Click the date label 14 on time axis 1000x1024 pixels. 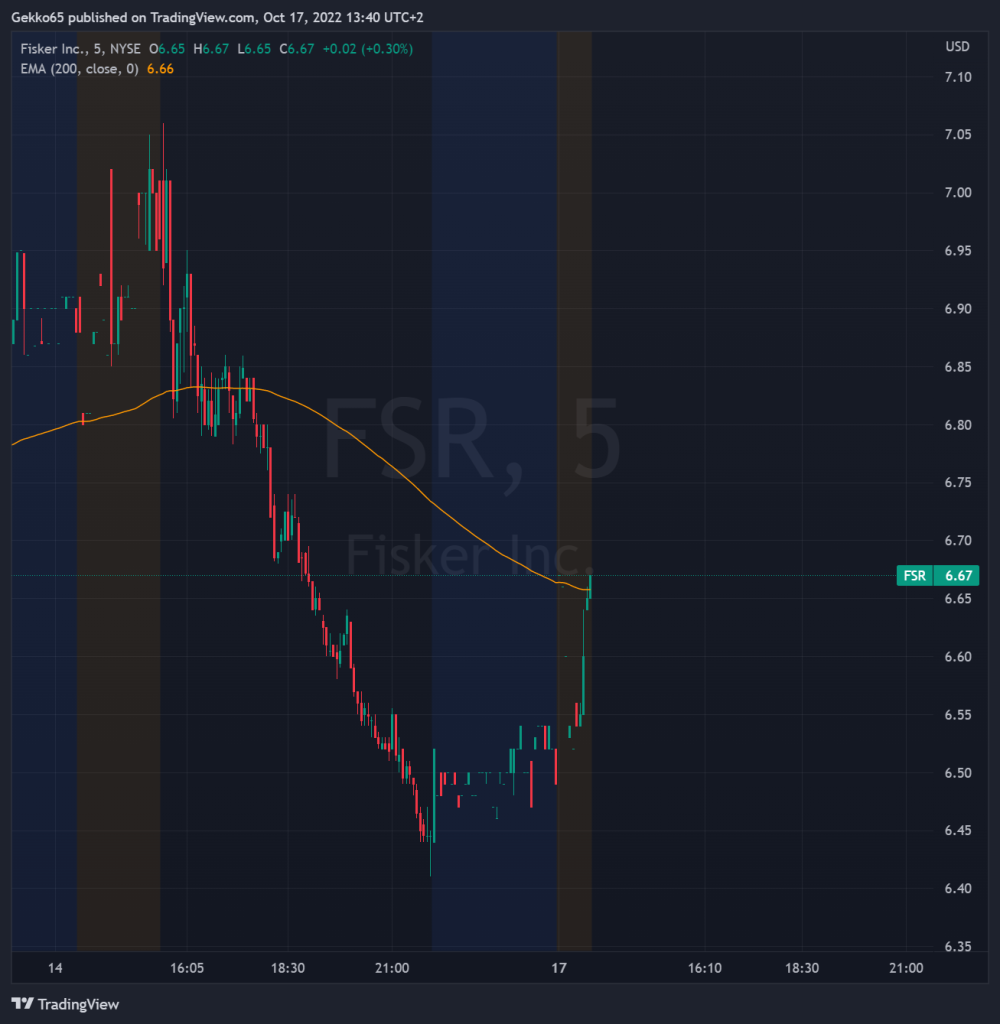(x=56, y=968)
